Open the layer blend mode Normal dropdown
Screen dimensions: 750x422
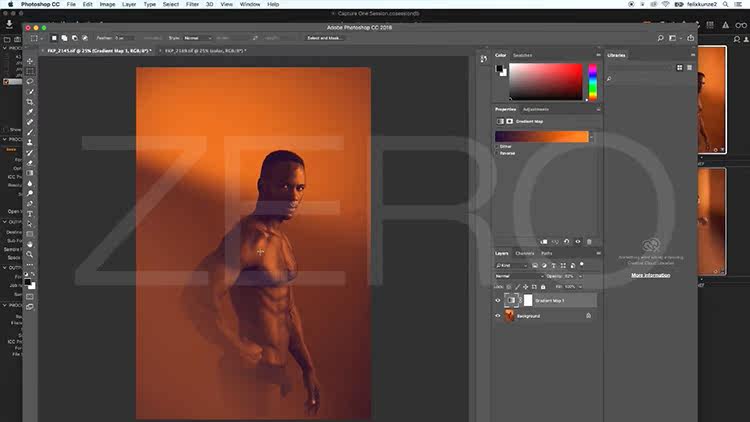click(x=519, y=276)
